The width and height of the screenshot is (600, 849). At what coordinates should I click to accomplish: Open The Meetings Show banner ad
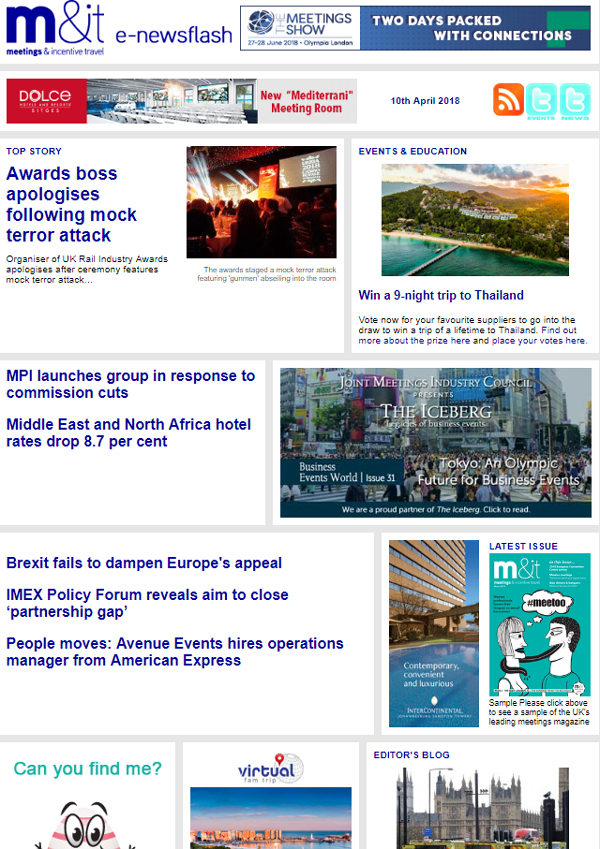pos(415,28)
